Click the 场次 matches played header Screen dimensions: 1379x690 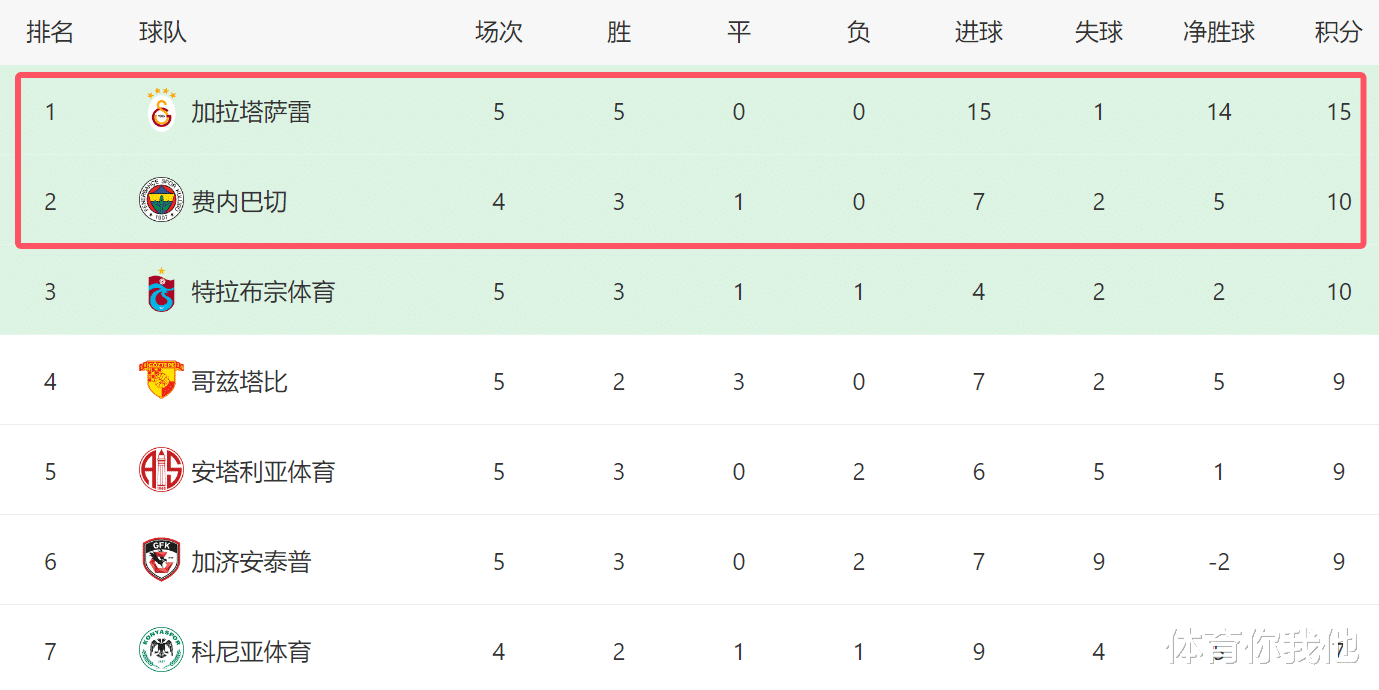coord(498,32)
